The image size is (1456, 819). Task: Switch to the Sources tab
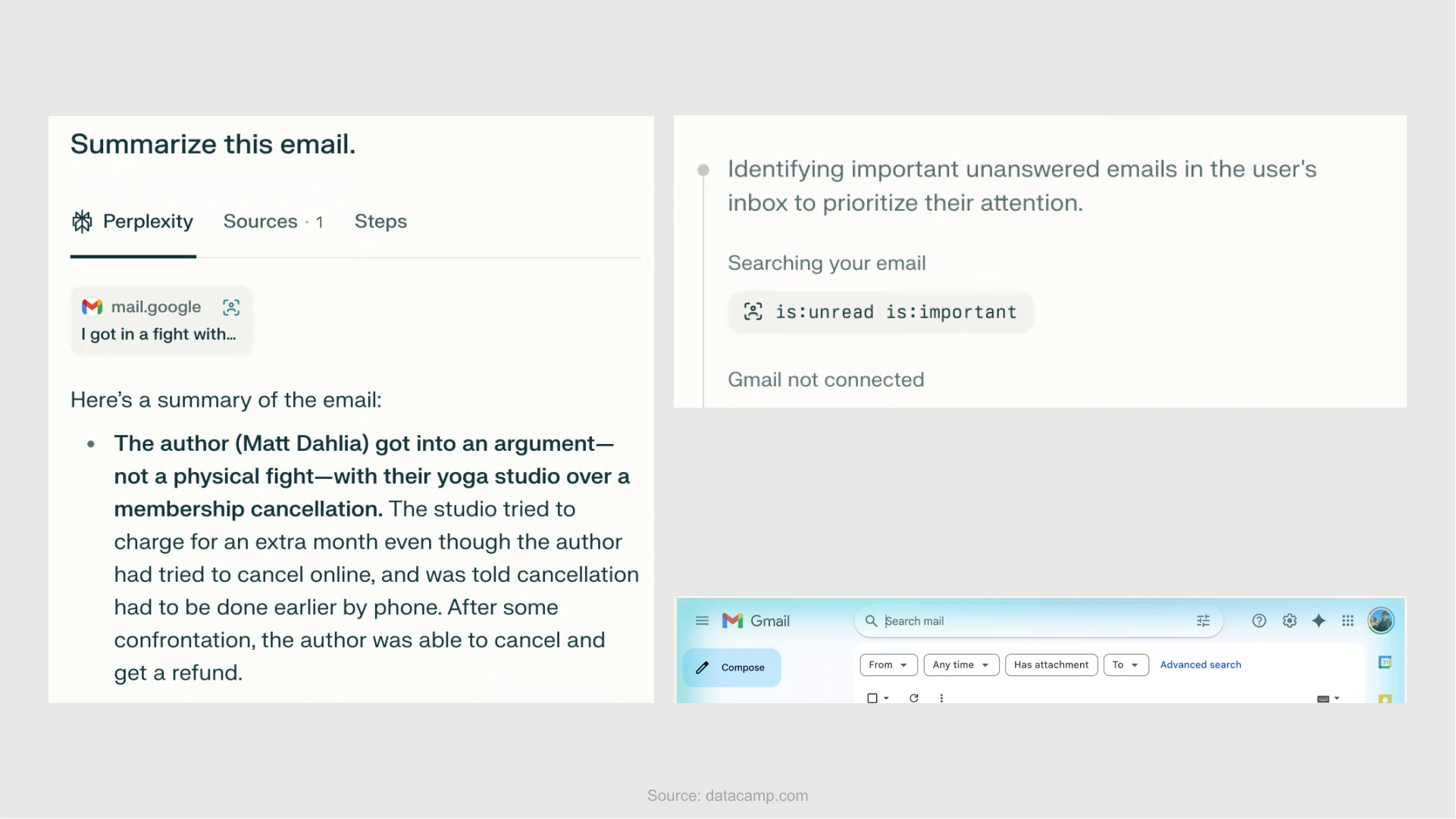[x=274, y=222]
